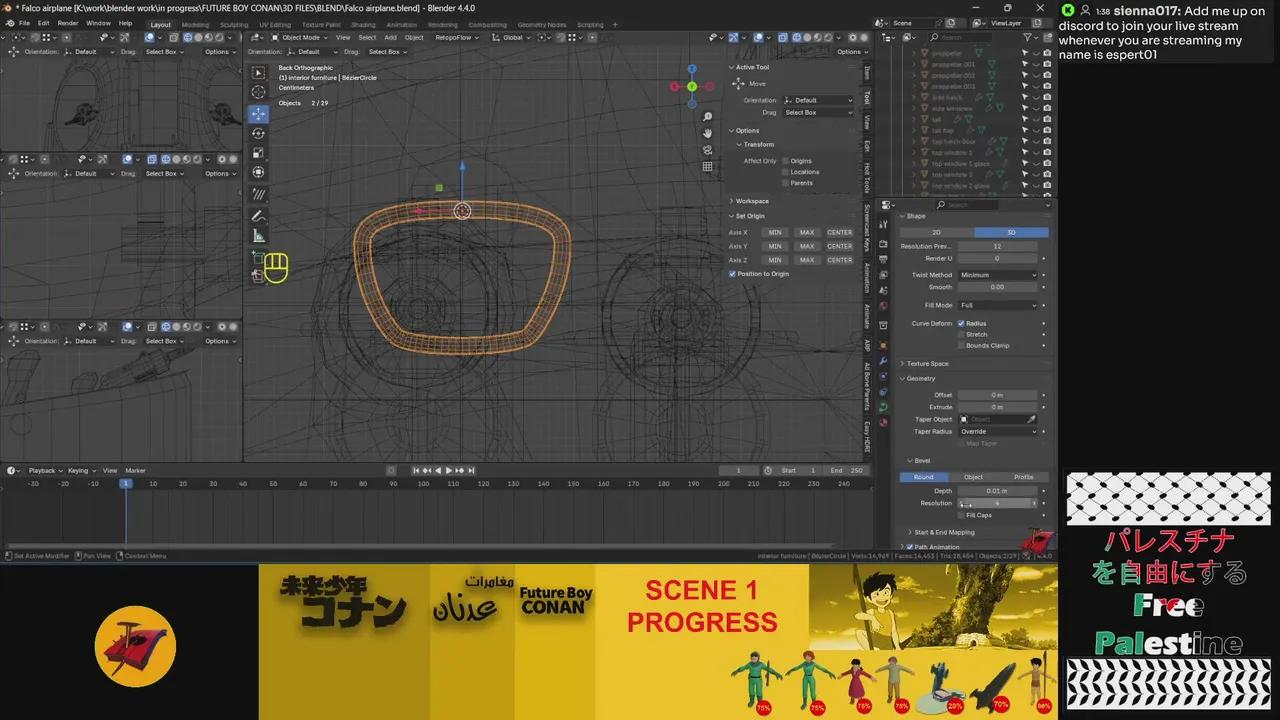
Task: Enable Affect Only Origins checkbox
Action: click(785, 161)
